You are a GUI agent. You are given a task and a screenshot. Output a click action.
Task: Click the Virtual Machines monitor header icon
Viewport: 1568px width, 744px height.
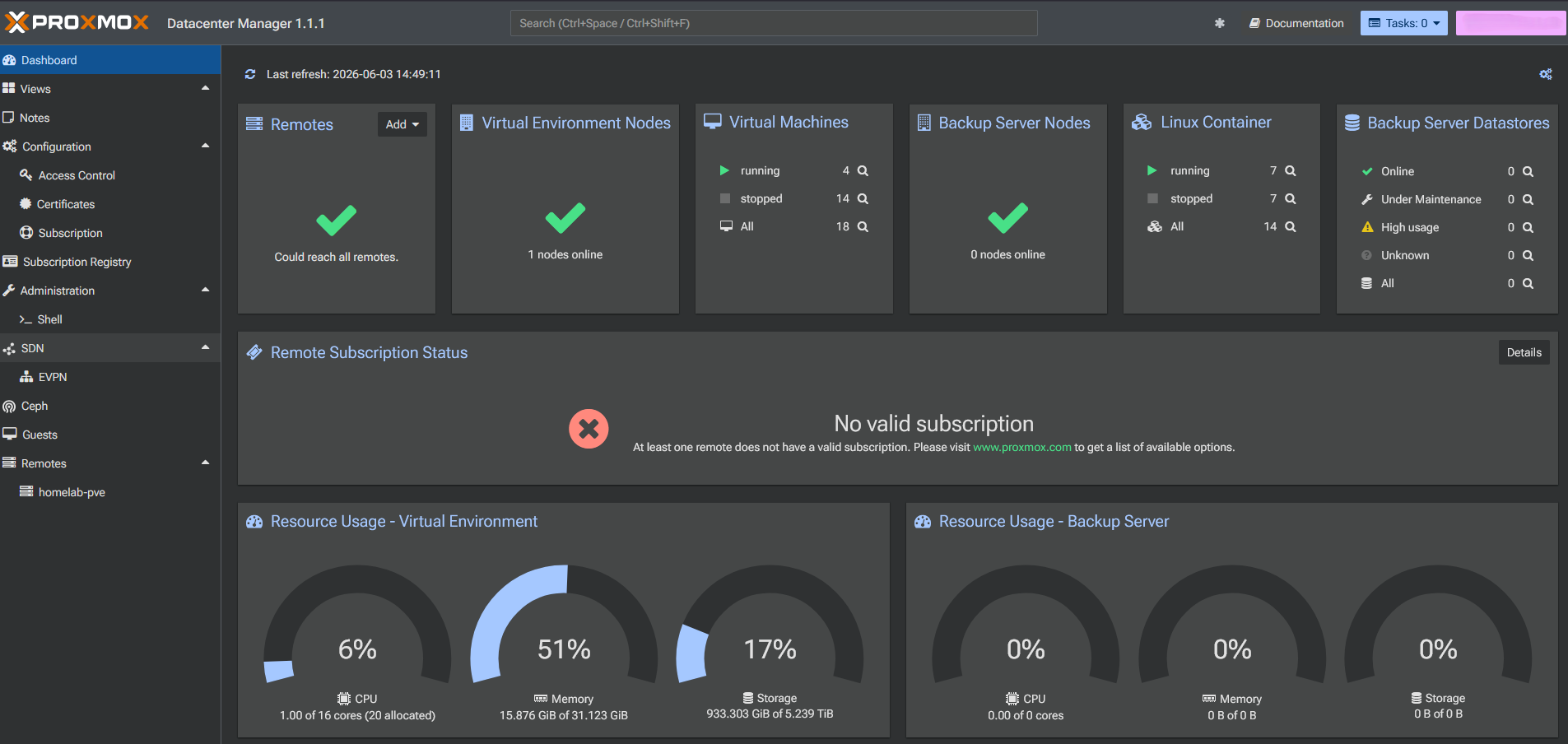tap(712, 122)
